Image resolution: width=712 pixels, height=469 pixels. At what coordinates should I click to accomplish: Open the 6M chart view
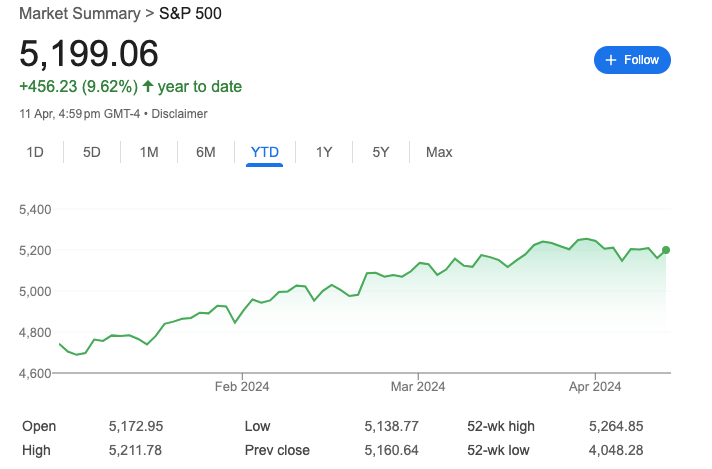coord(206,152)
